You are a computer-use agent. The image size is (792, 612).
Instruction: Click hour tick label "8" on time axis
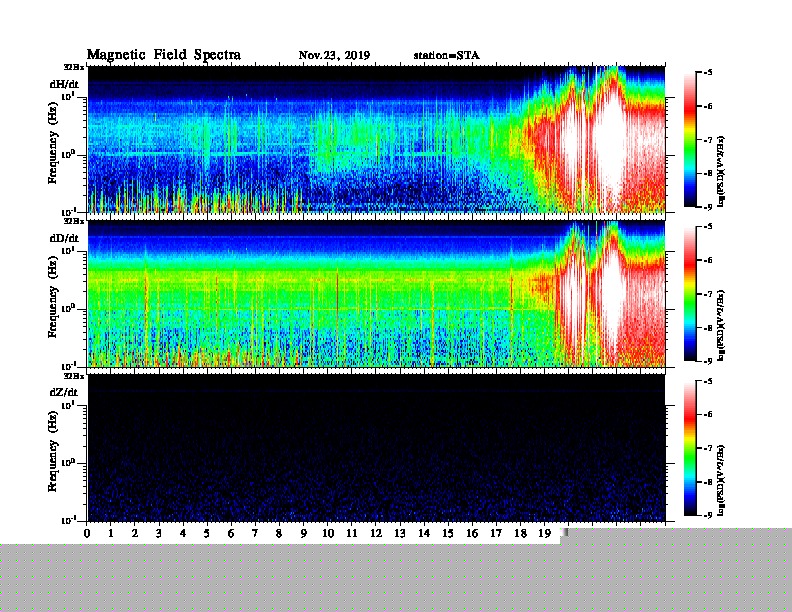coord(279,533)
